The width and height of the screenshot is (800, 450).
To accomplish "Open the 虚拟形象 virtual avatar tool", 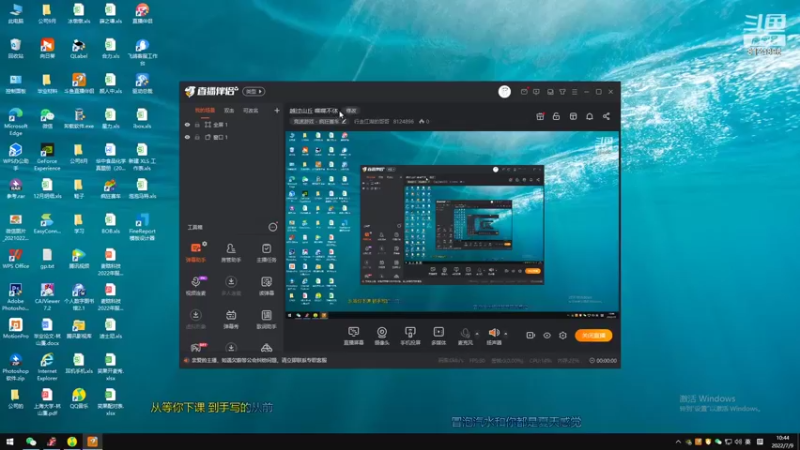I will click(195, 319).
